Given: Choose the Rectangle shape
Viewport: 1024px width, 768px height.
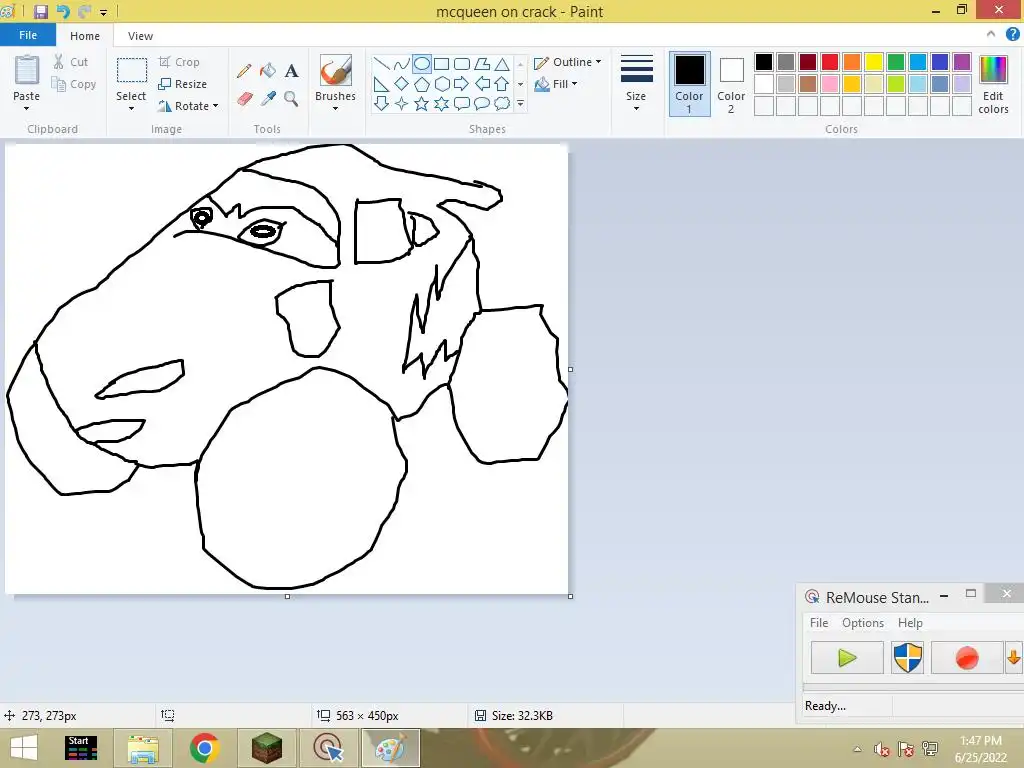Looking at the screenshot, I should point(441,63).
